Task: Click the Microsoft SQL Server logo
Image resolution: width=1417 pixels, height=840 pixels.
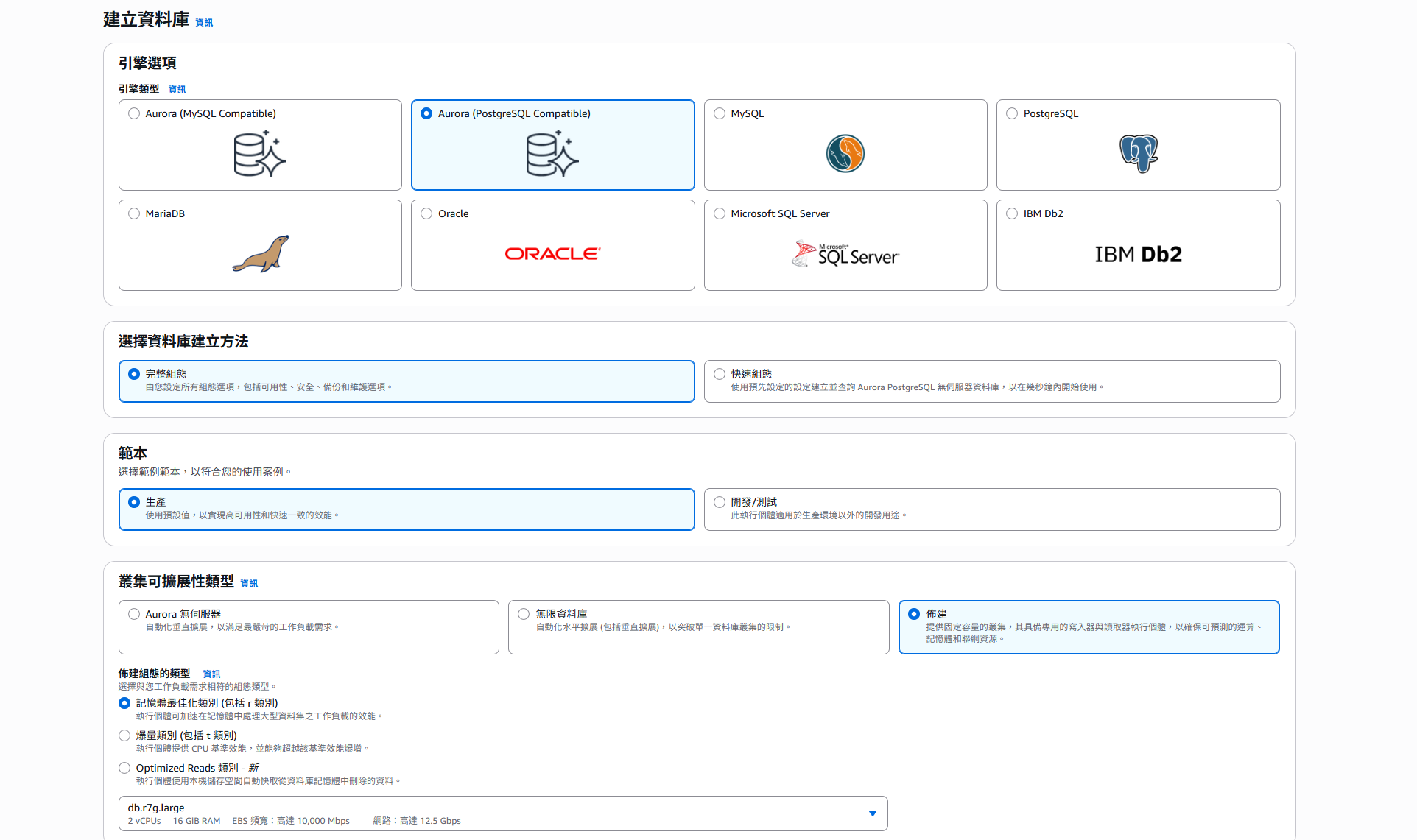Action: pos(845,254)
